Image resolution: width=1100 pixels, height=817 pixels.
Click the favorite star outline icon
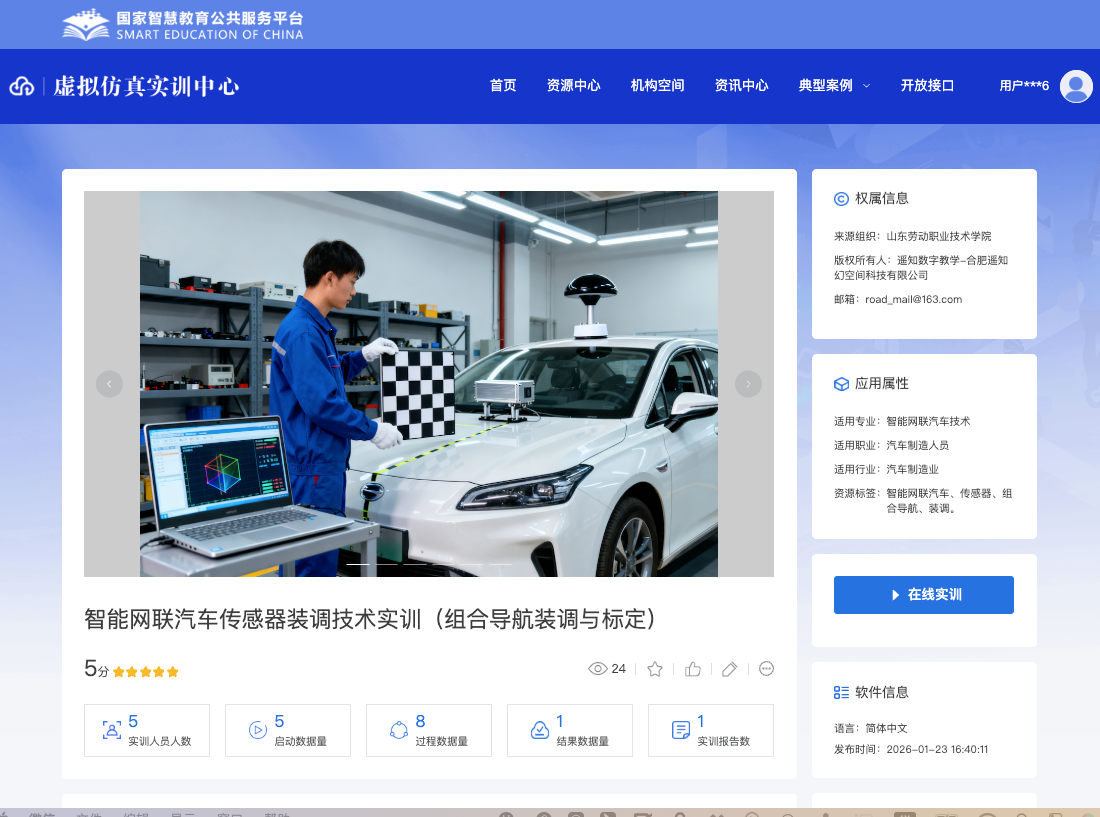point(655,669)
